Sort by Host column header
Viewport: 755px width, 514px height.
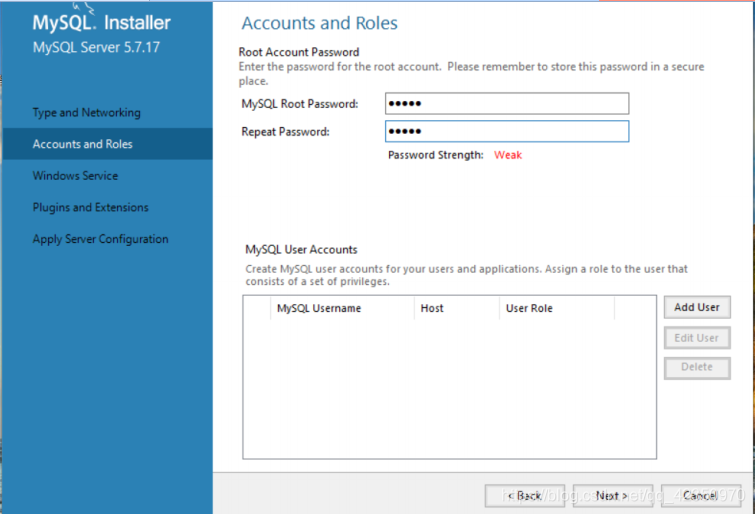[x=456, y=308]
